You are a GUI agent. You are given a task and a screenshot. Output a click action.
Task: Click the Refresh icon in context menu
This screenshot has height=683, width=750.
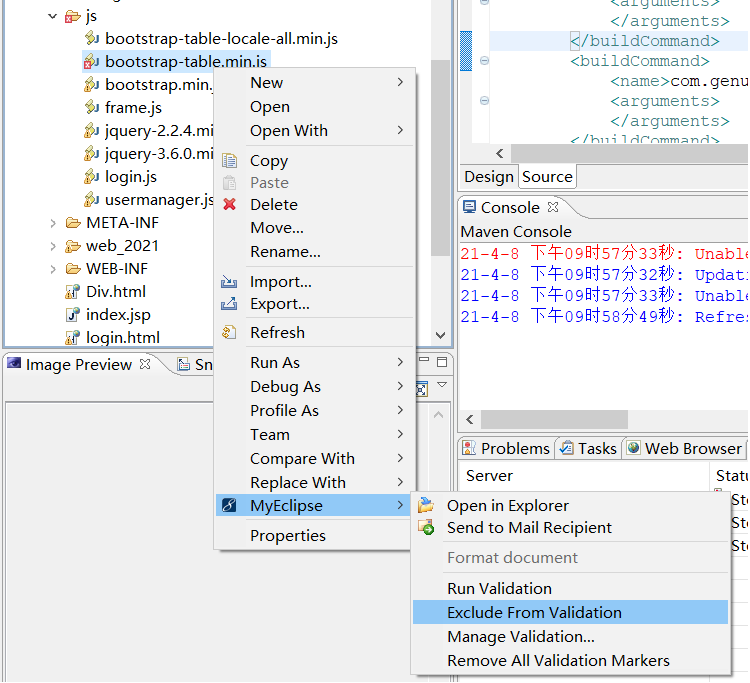229,332
